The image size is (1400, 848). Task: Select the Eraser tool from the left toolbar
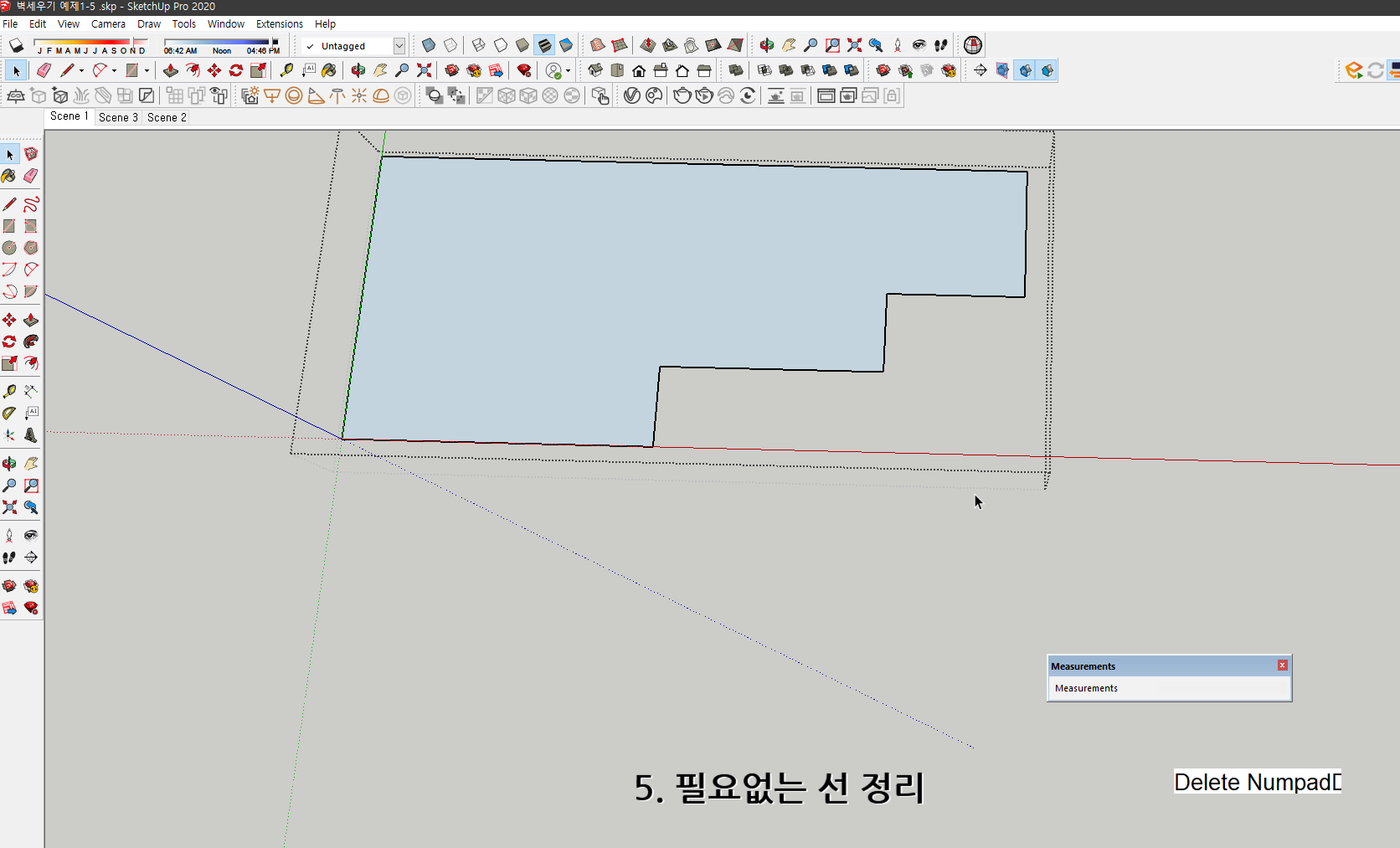click(44, 70)
